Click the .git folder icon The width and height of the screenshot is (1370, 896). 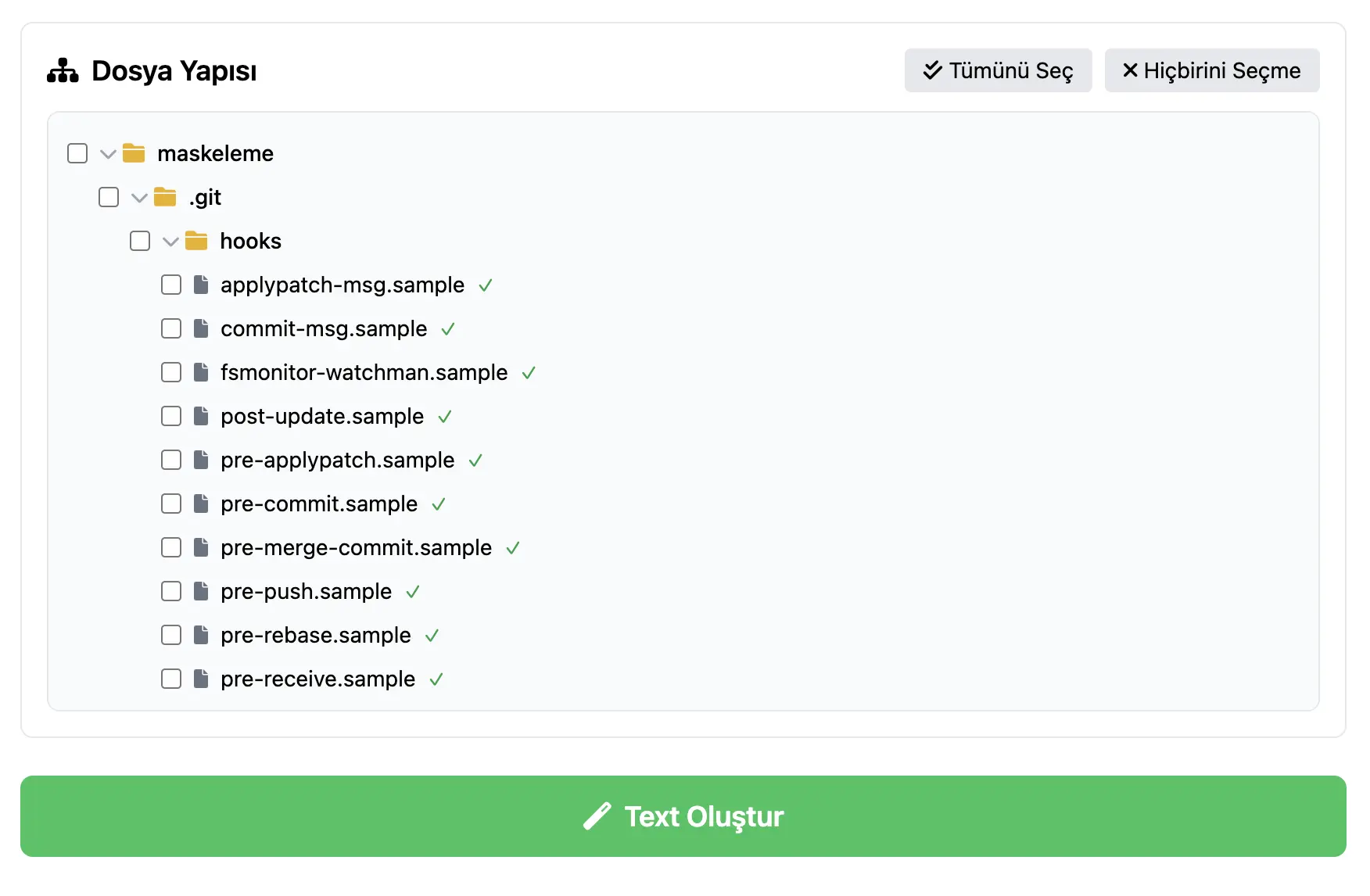(165, 197)
